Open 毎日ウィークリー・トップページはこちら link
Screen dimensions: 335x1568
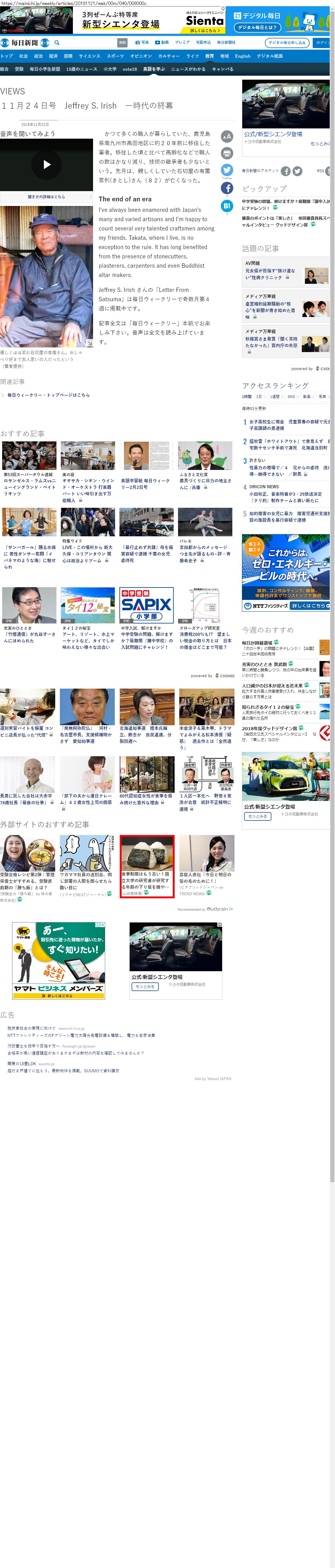click(x=48, y=395)
